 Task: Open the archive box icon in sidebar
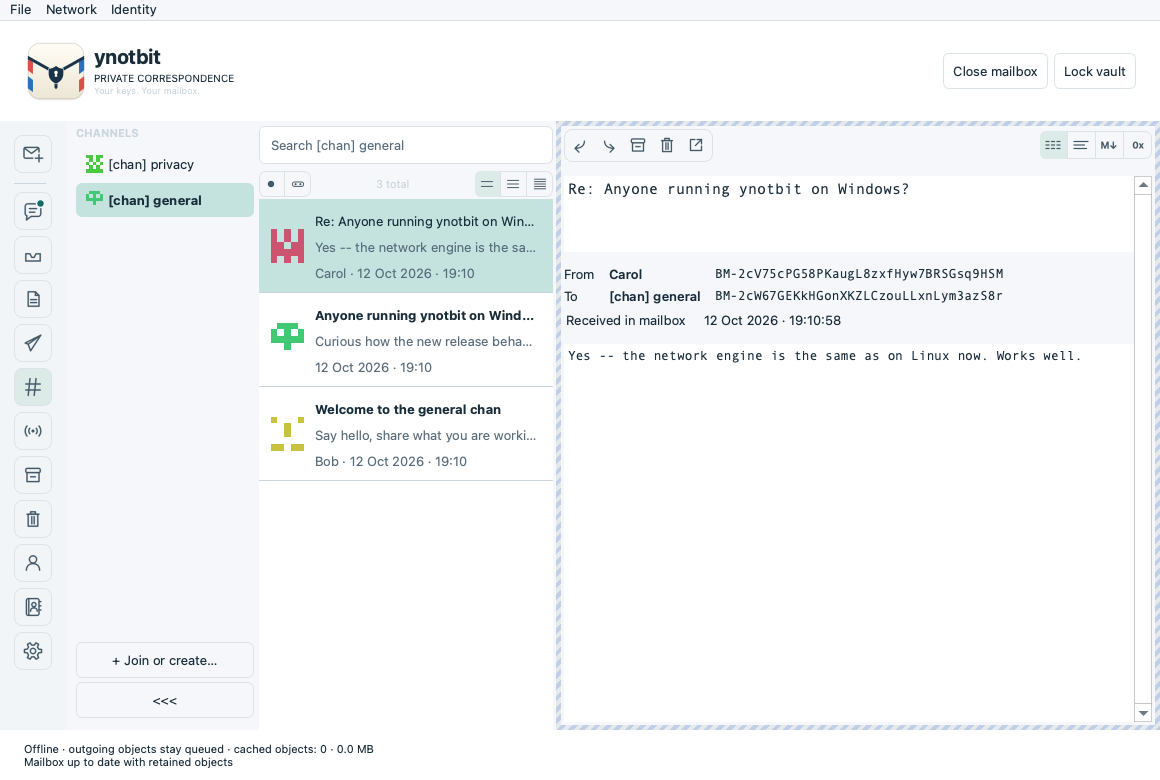33,475
